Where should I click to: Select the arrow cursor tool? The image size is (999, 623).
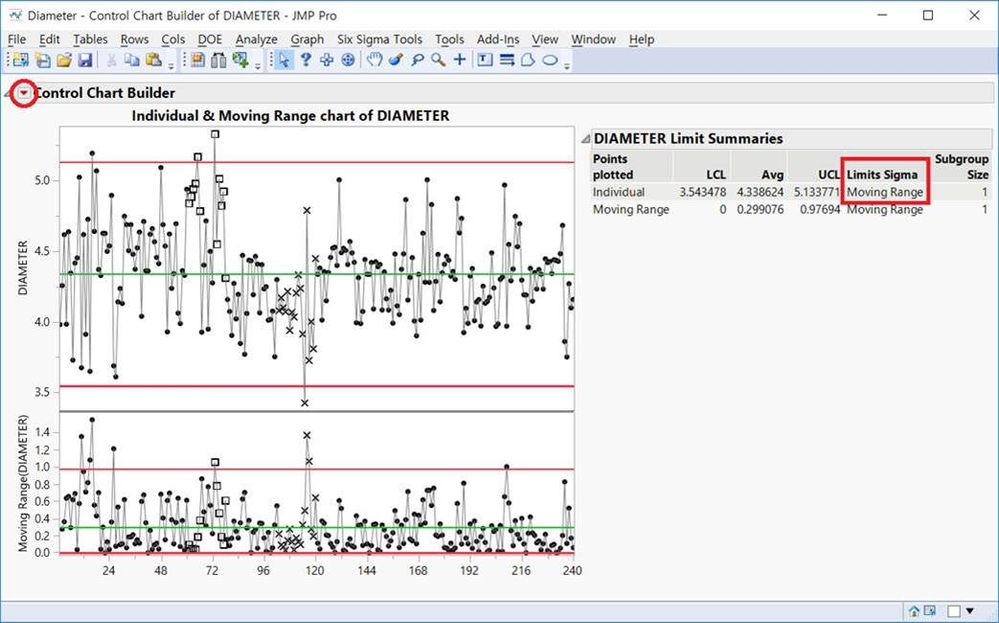(x=285, y=61)
